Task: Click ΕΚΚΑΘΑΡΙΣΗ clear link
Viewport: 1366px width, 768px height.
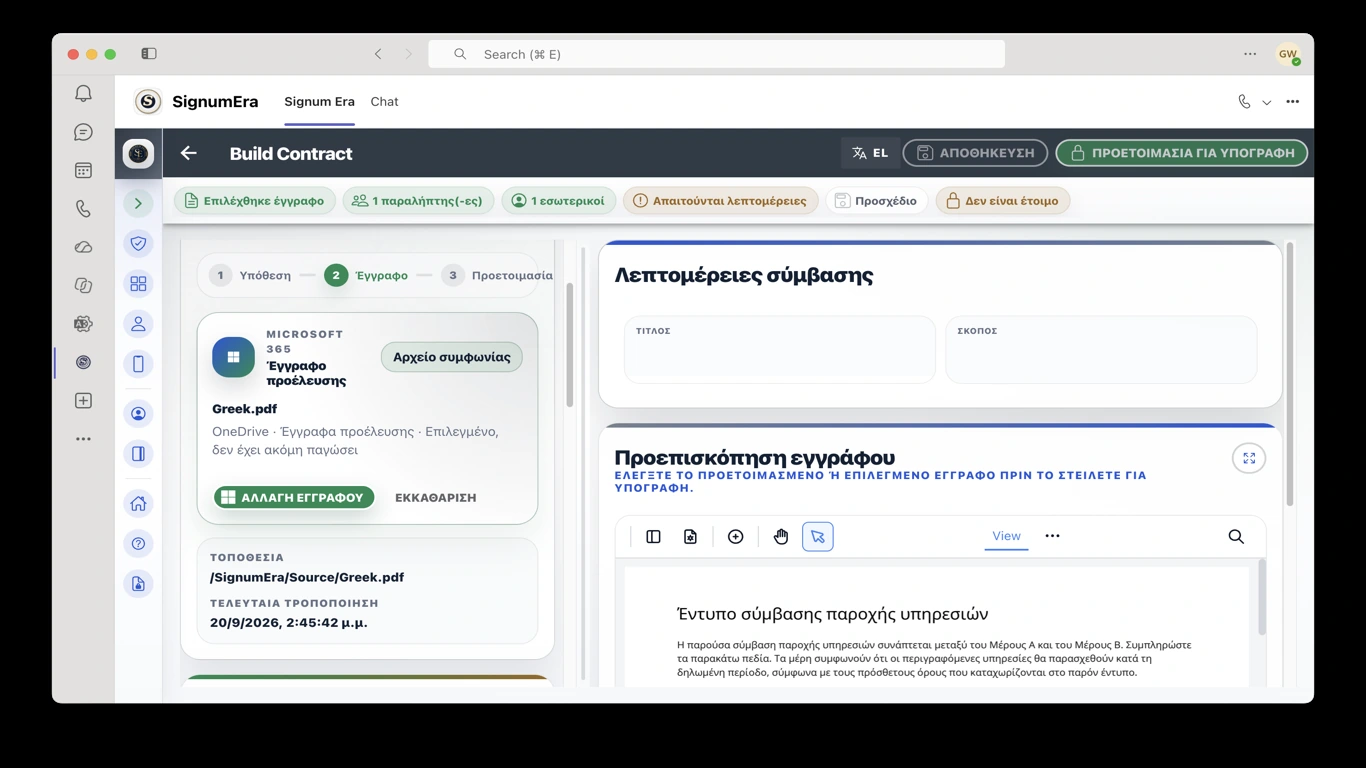Action: tap(435, 497)
